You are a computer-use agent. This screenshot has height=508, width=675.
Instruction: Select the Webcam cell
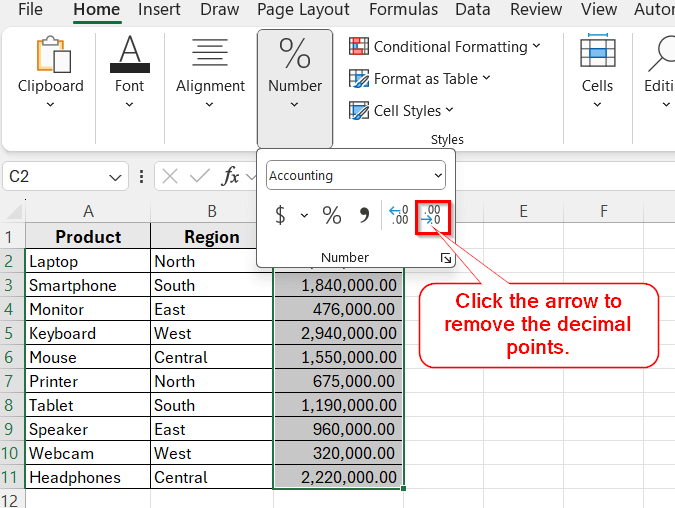click(x=88, y=453)
